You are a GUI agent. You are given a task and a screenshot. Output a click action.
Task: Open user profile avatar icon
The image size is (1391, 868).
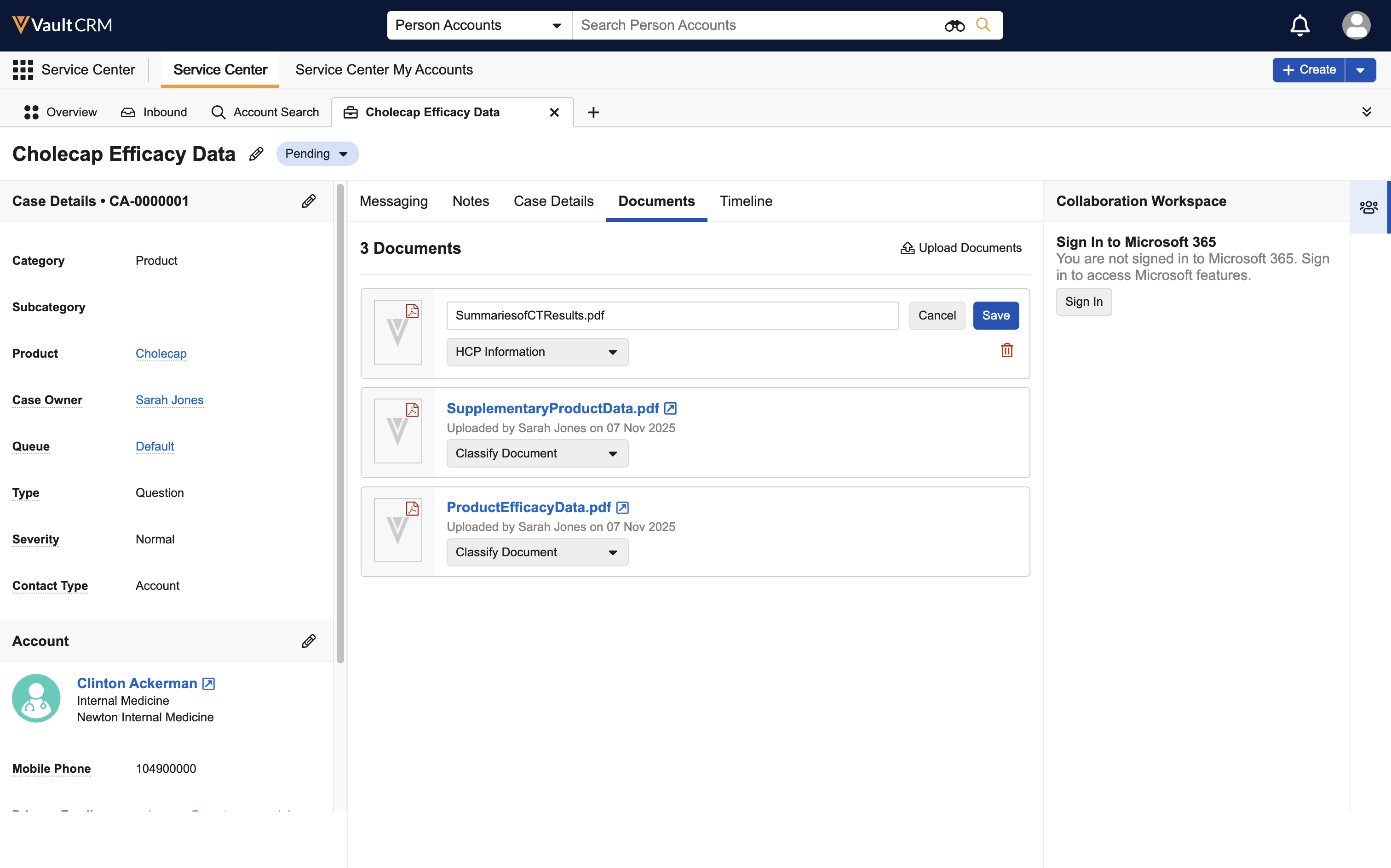[x=1356, y=25]
